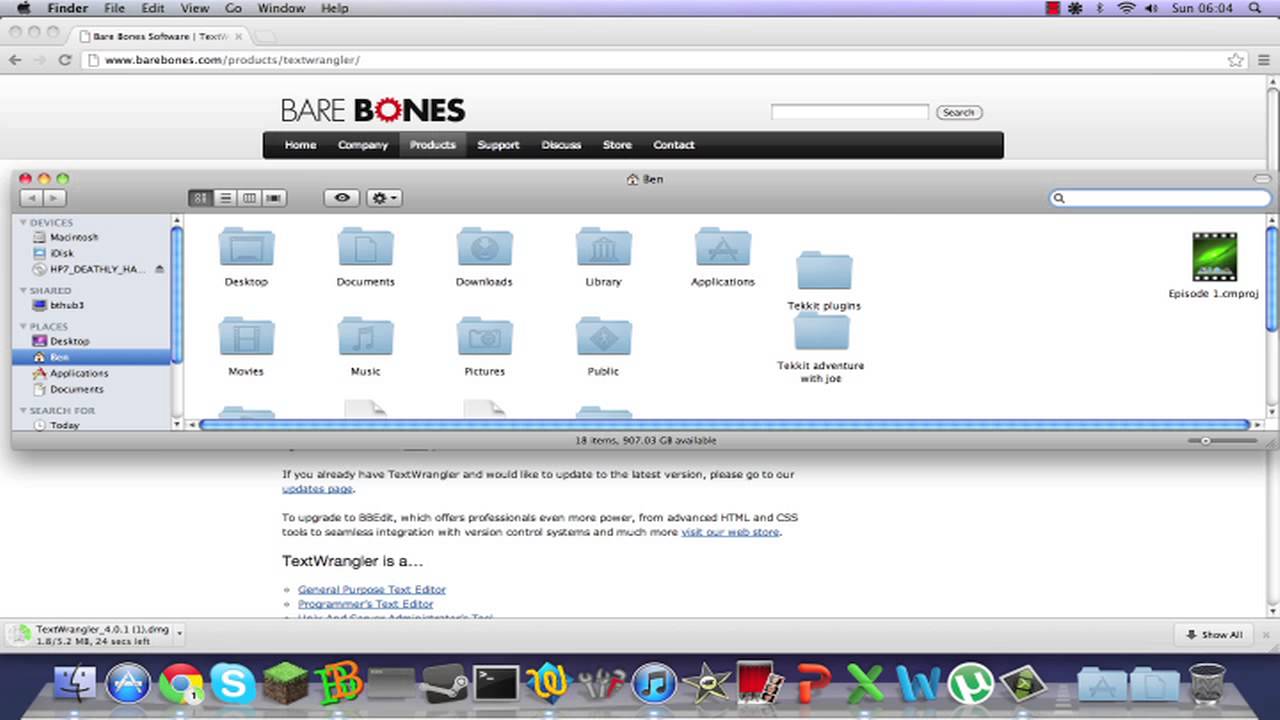This screenshot has height=720, width=1280.
Task: Open the Library folder
Action: tap(603, 257)
